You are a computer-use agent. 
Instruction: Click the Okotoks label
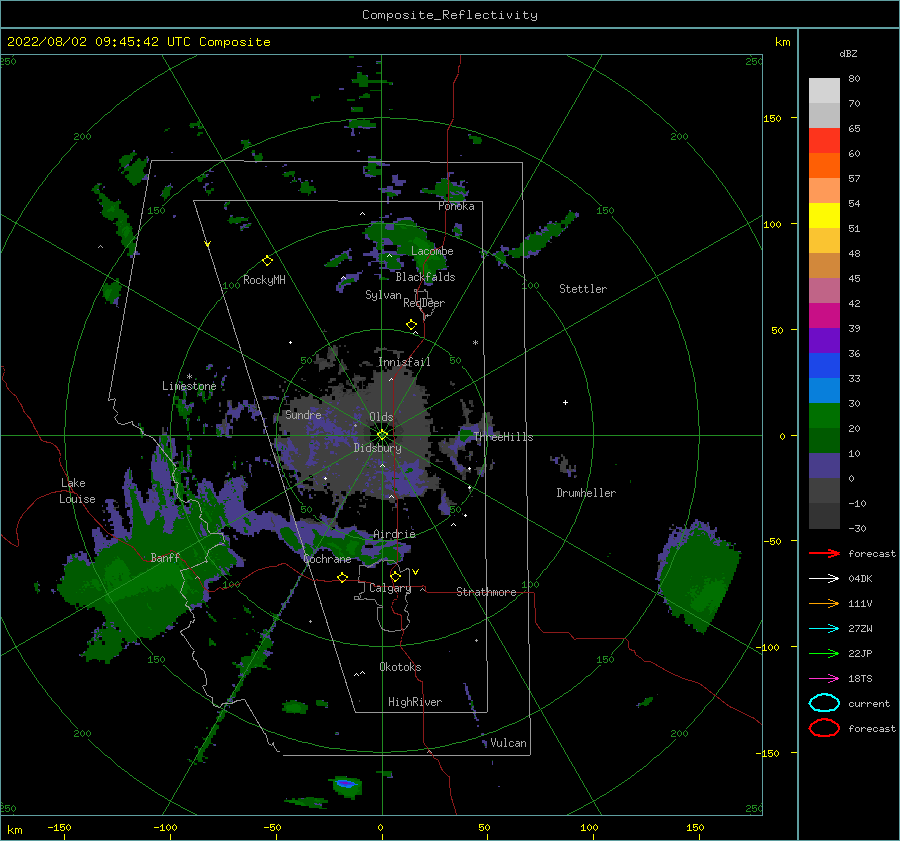(x=400, y=666)
